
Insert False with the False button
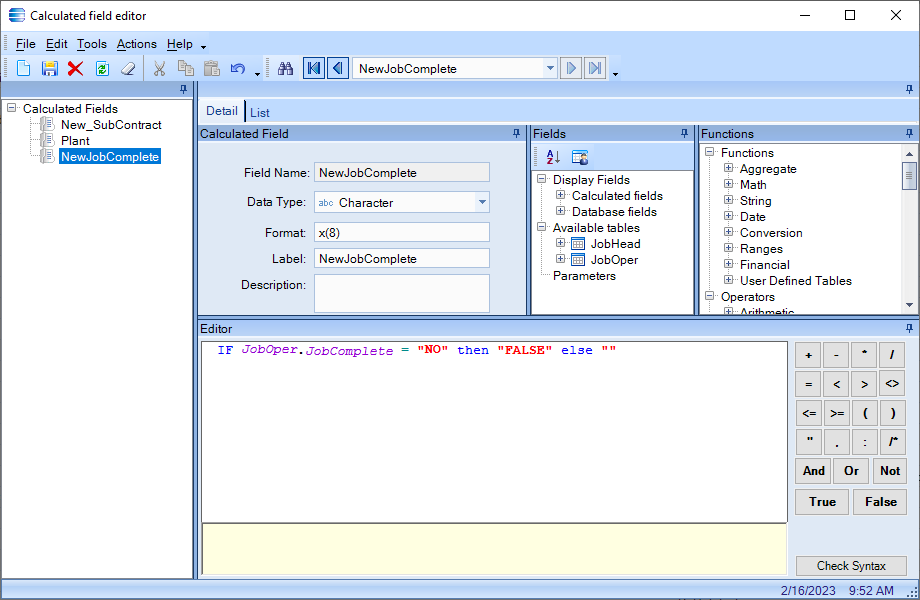880,502
